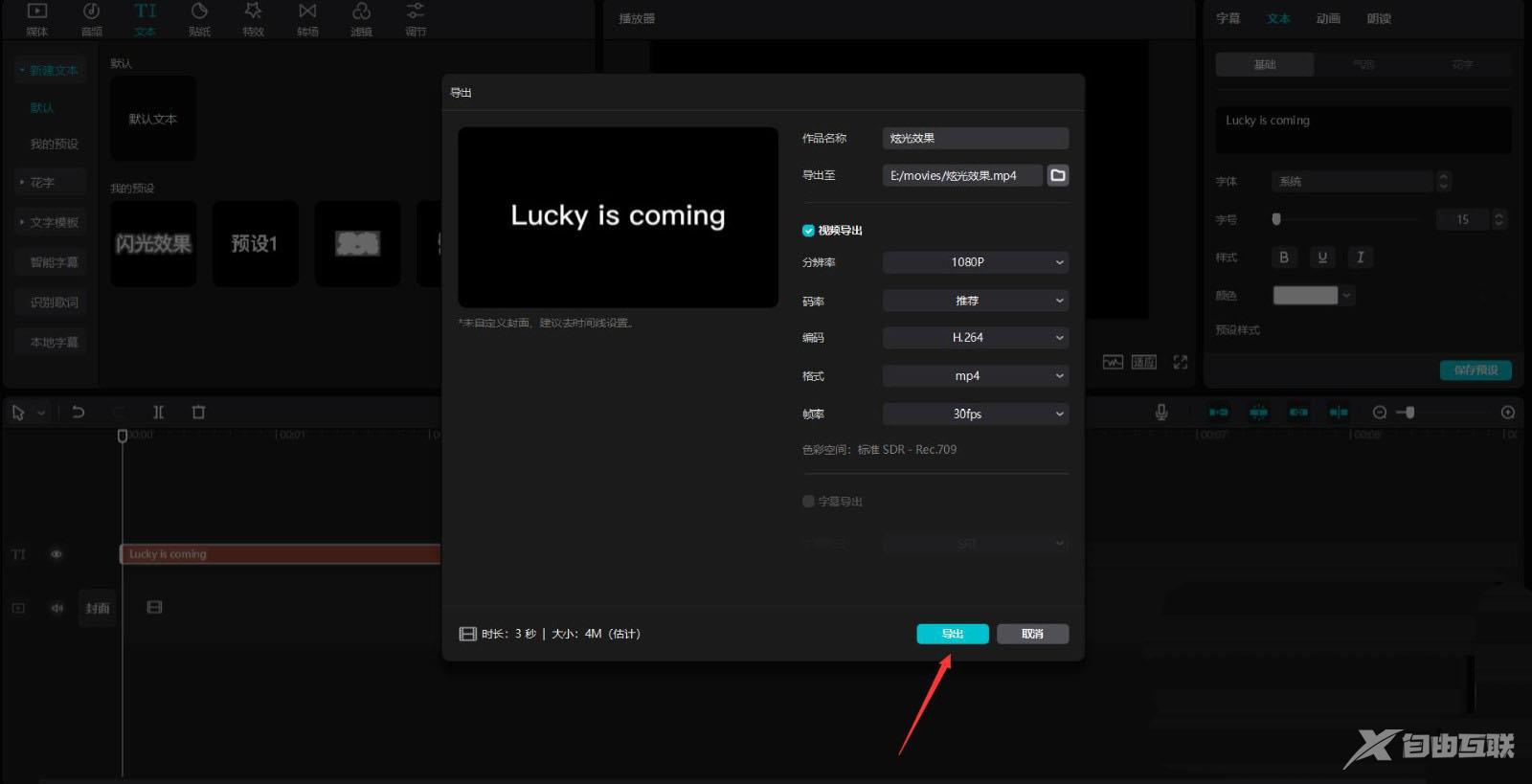Screen dimensions: 1532x784
Task: Select 我的预设 in the text sidebar
Action: pyautogui.click(x=55, y=144)
